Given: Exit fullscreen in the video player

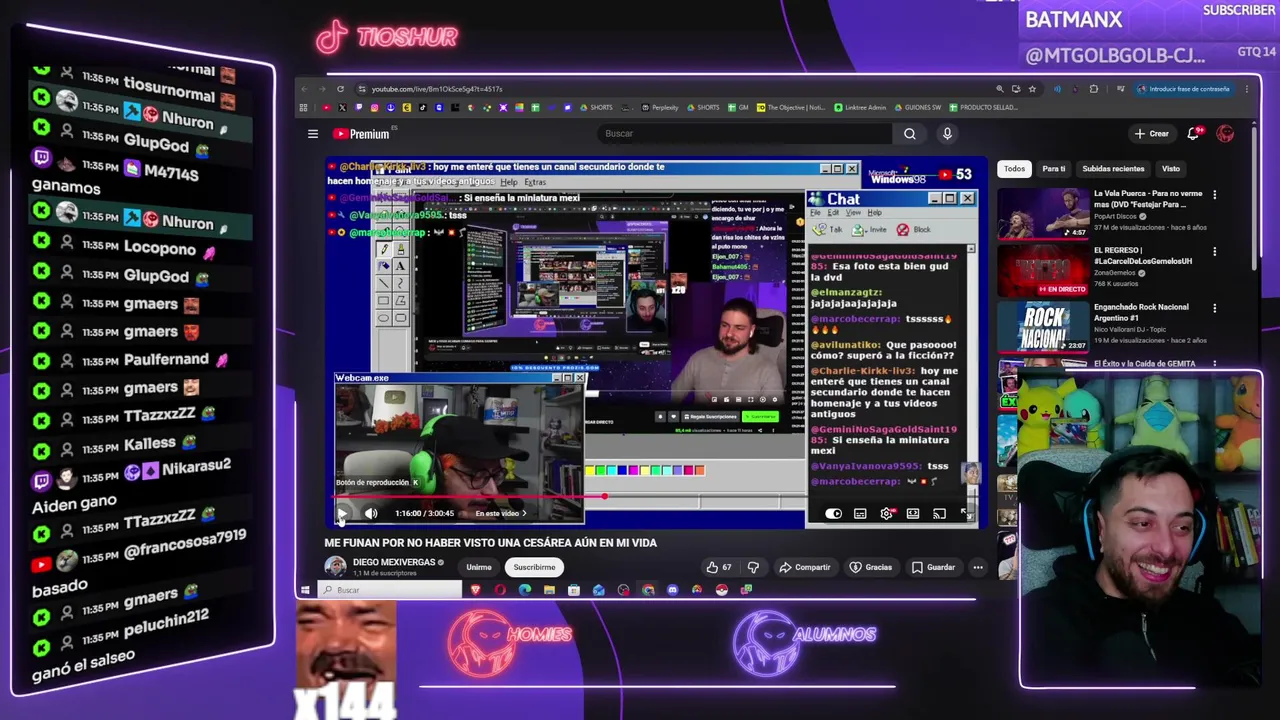Looking at the screenshot, I should [x=966, y=514].
